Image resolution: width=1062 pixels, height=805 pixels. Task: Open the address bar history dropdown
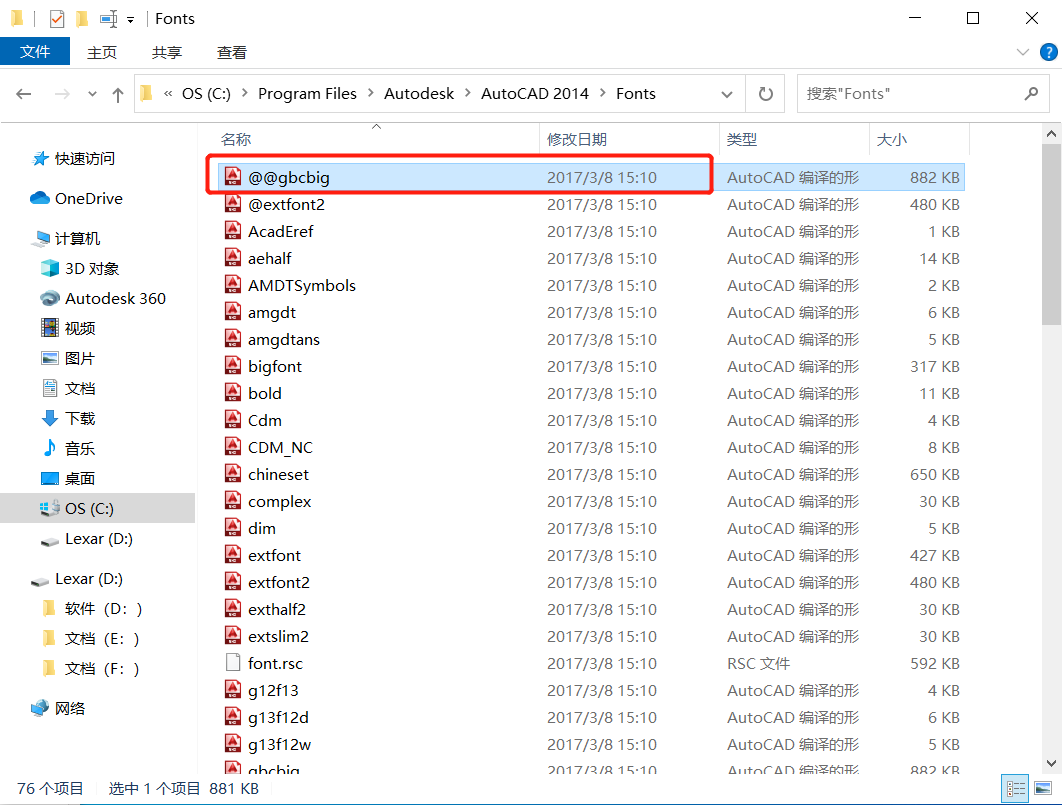click(x=727, y=94)
